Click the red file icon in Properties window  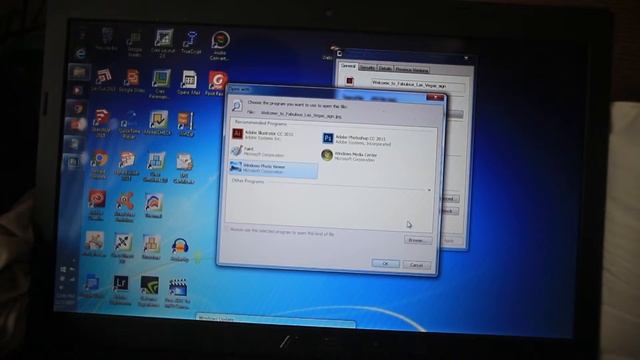click(x=349, y=81)
